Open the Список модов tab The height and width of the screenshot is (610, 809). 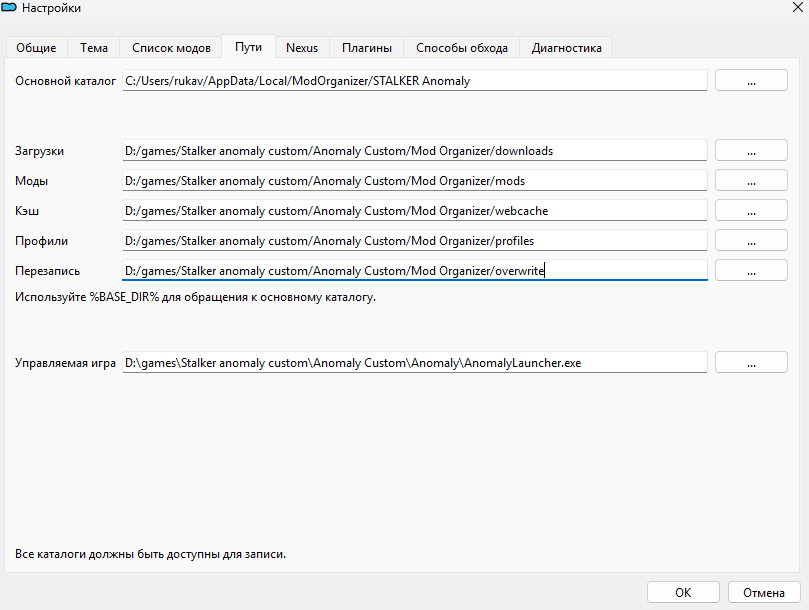click(x=171, y=47)
